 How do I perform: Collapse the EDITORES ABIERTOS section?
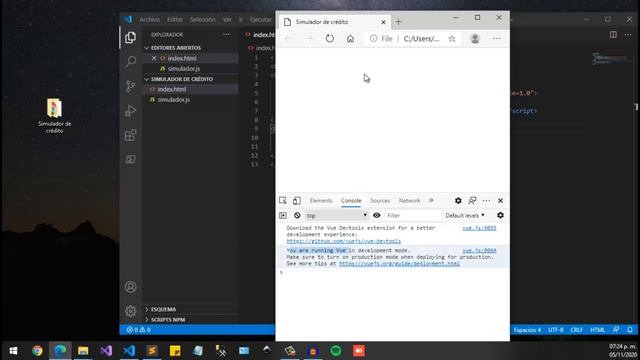tap(176, 48)
